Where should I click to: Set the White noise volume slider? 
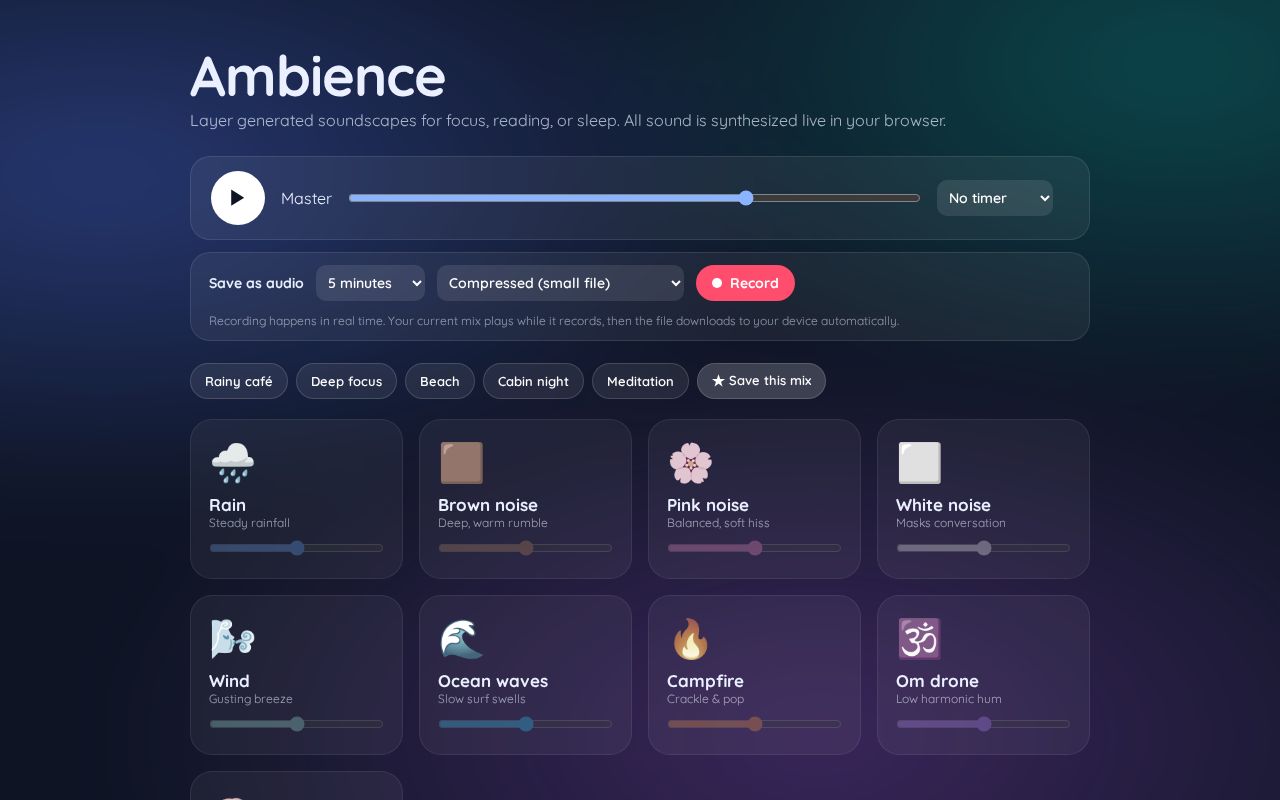pyautogui.click(x=983, y=548)
